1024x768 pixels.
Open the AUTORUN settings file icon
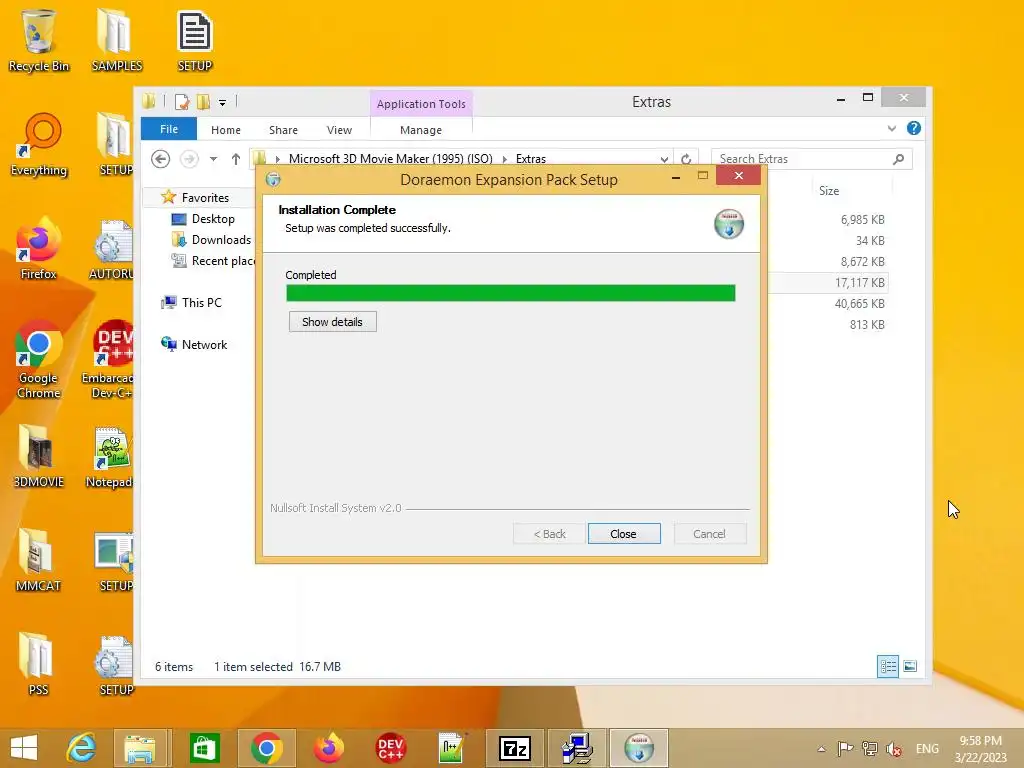112,249
